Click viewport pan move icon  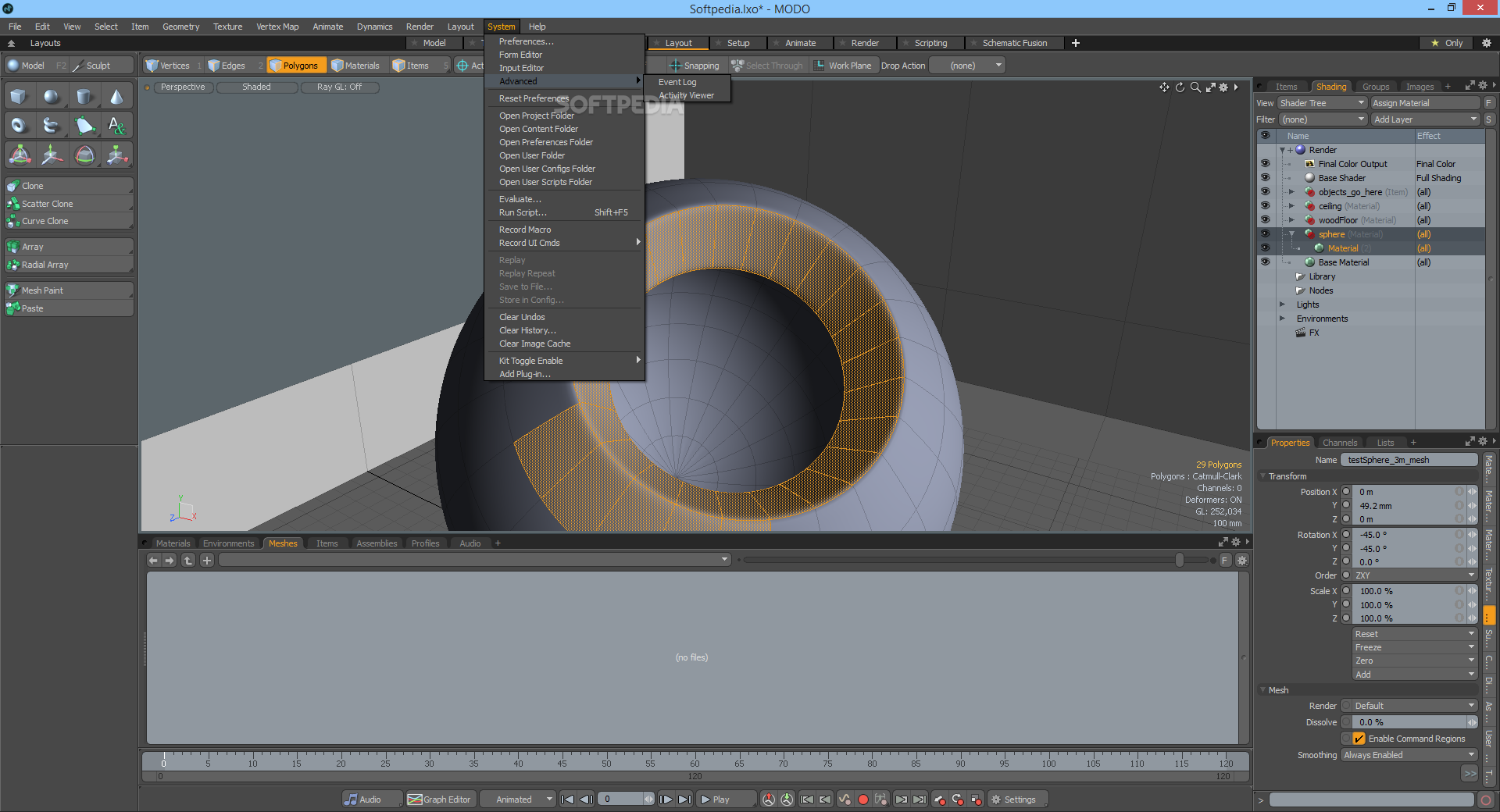point(1164,87)
